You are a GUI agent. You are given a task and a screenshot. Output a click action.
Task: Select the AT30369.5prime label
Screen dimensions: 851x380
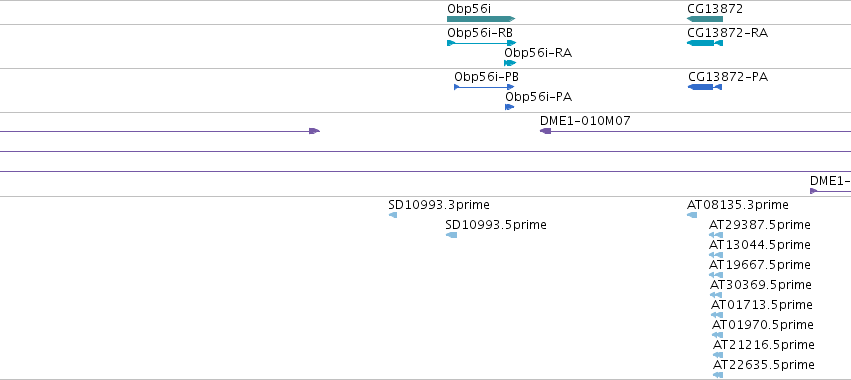coord(761,285)
